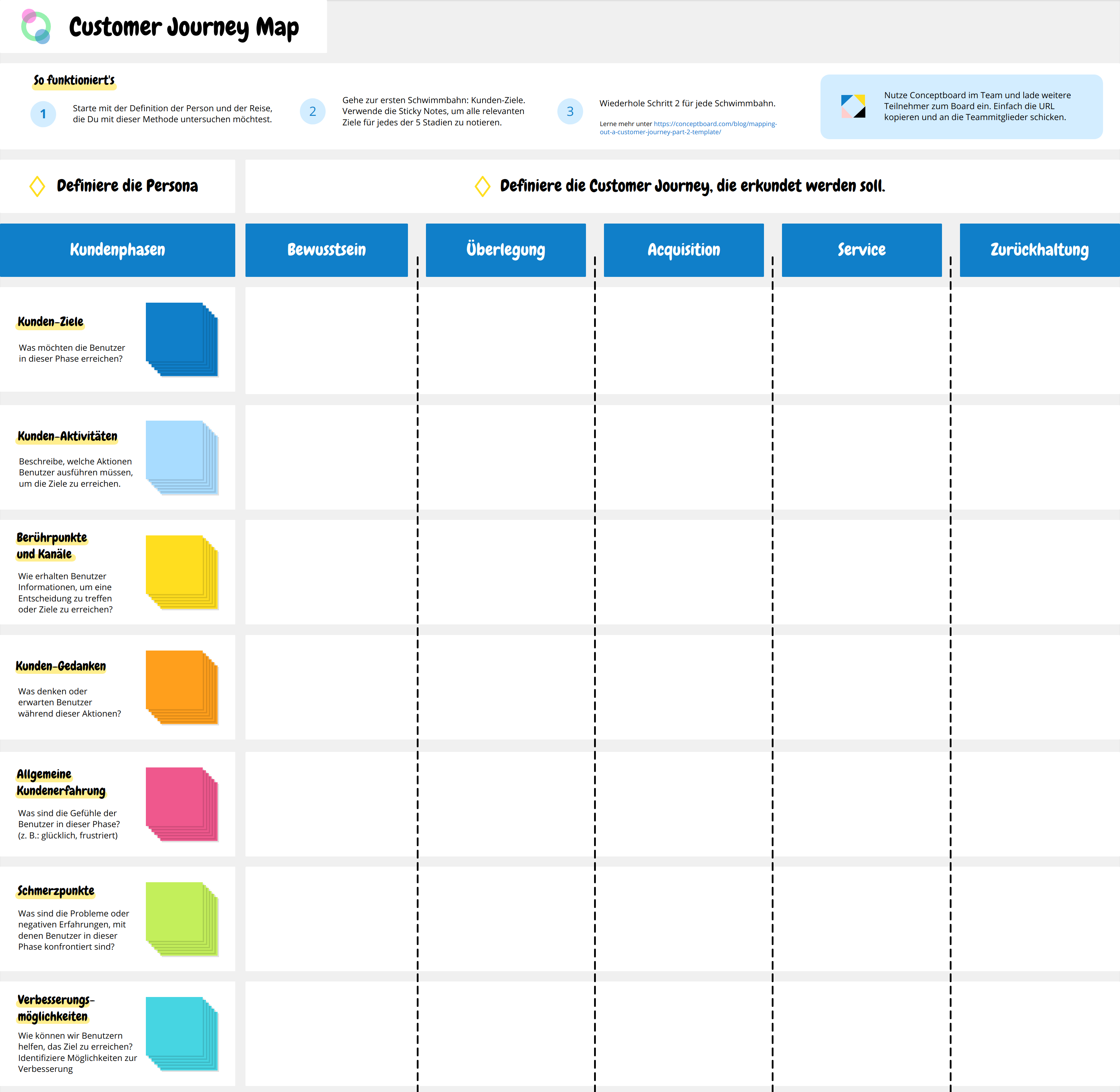Select the Bewusstsein column header
This screenshot has height=1092, width=1120.
click(326, 249)
